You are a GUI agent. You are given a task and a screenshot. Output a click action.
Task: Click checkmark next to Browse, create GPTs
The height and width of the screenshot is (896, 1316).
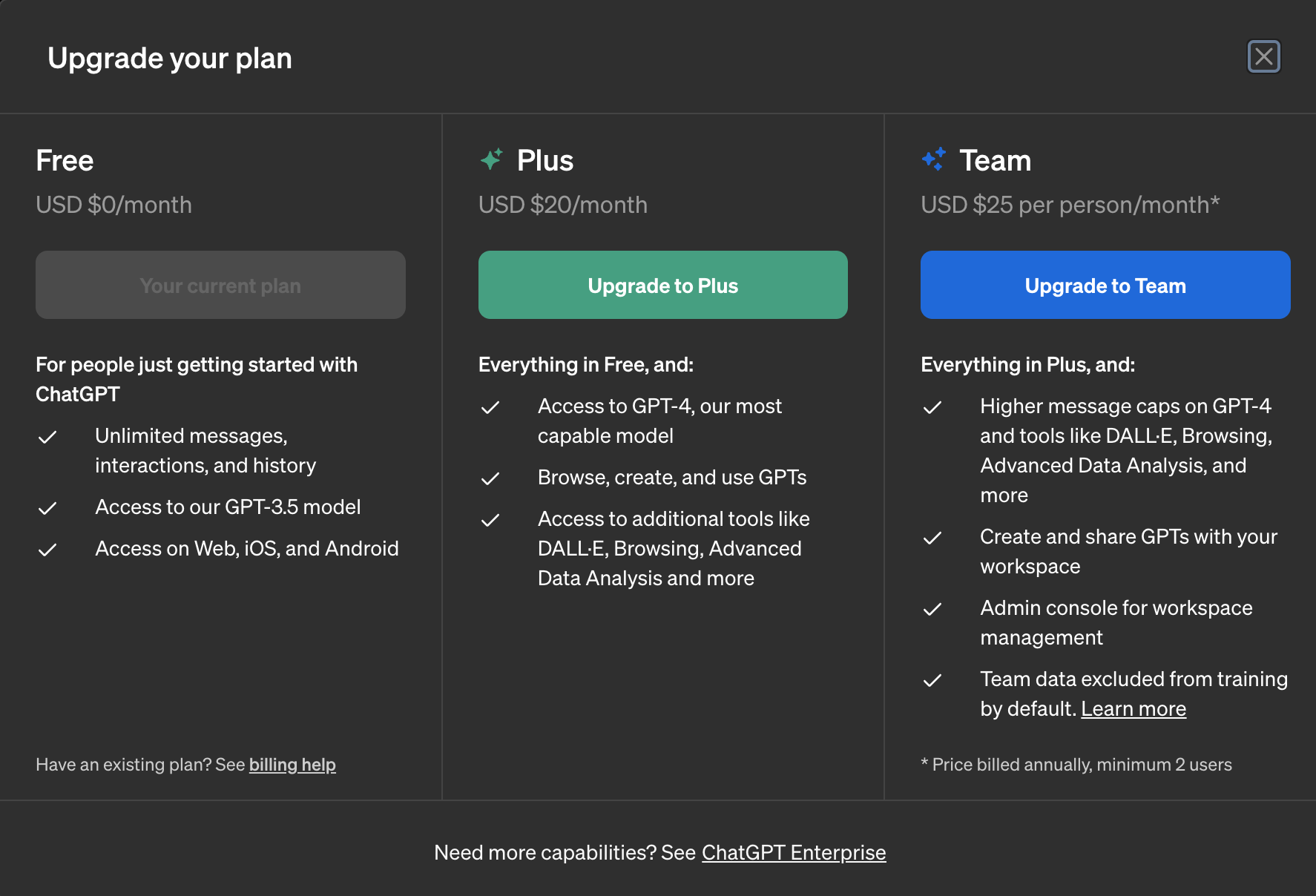[490, 478]
